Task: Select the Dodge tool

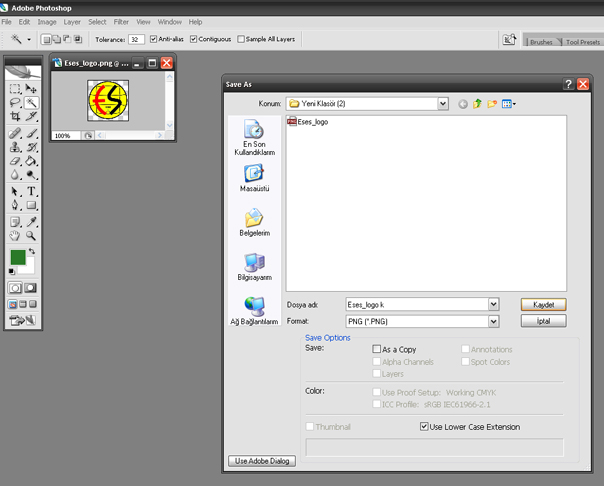Action: coord(31,175)
